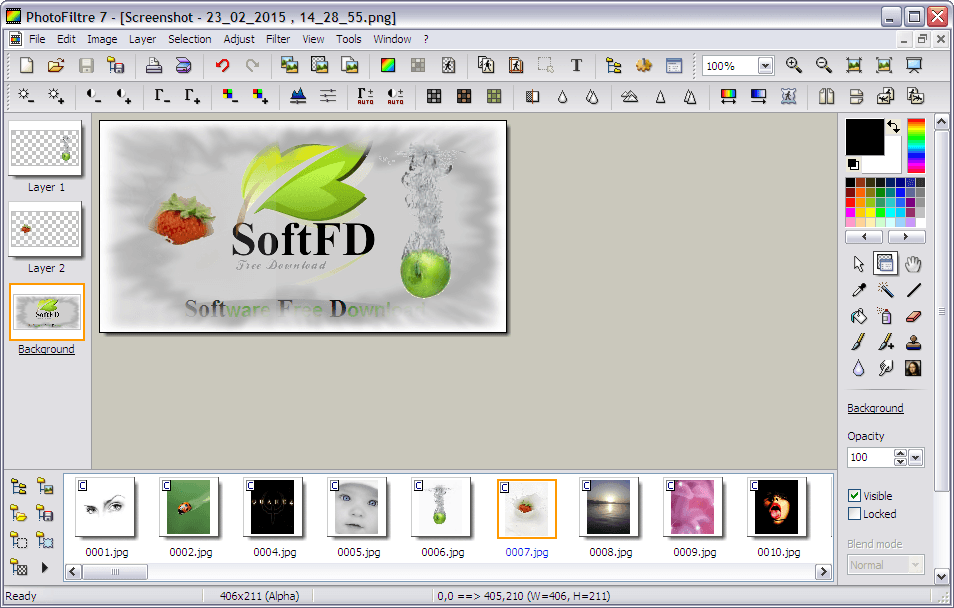This screenshot has width=954, height=608.
Task: Select the pointer selection tool
Action: 858,264
